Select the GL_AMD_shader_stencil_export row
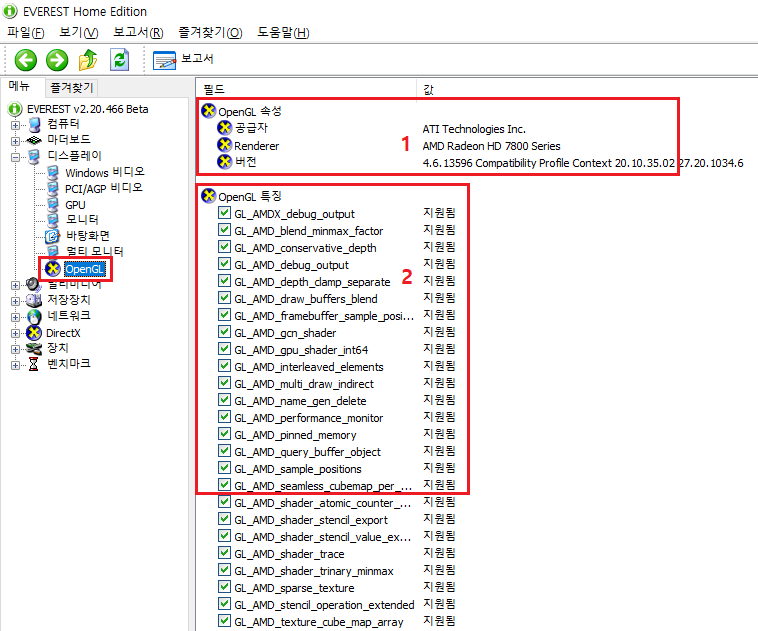The image size is (758, 631). coord(311,520)
